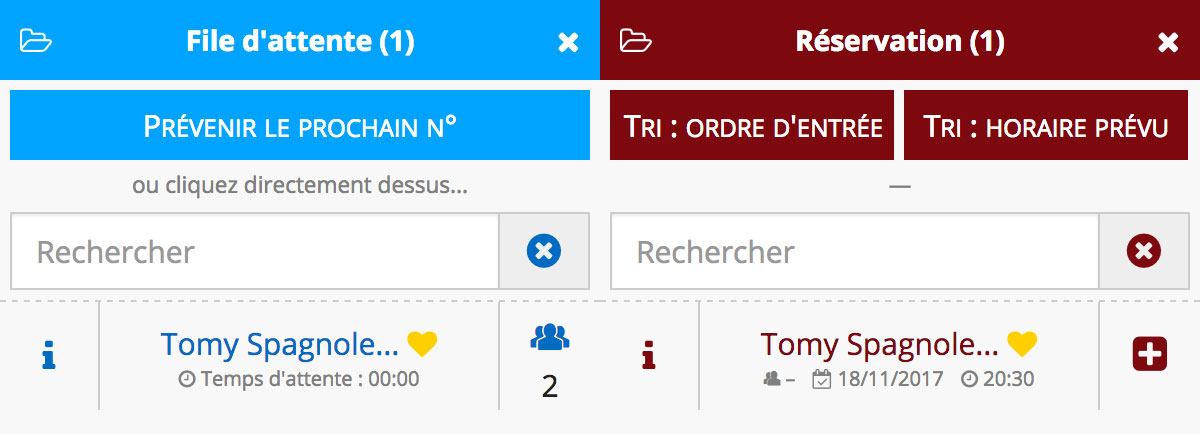
Task: Click the File d'attente (1) title
Action: pos(300,41)
